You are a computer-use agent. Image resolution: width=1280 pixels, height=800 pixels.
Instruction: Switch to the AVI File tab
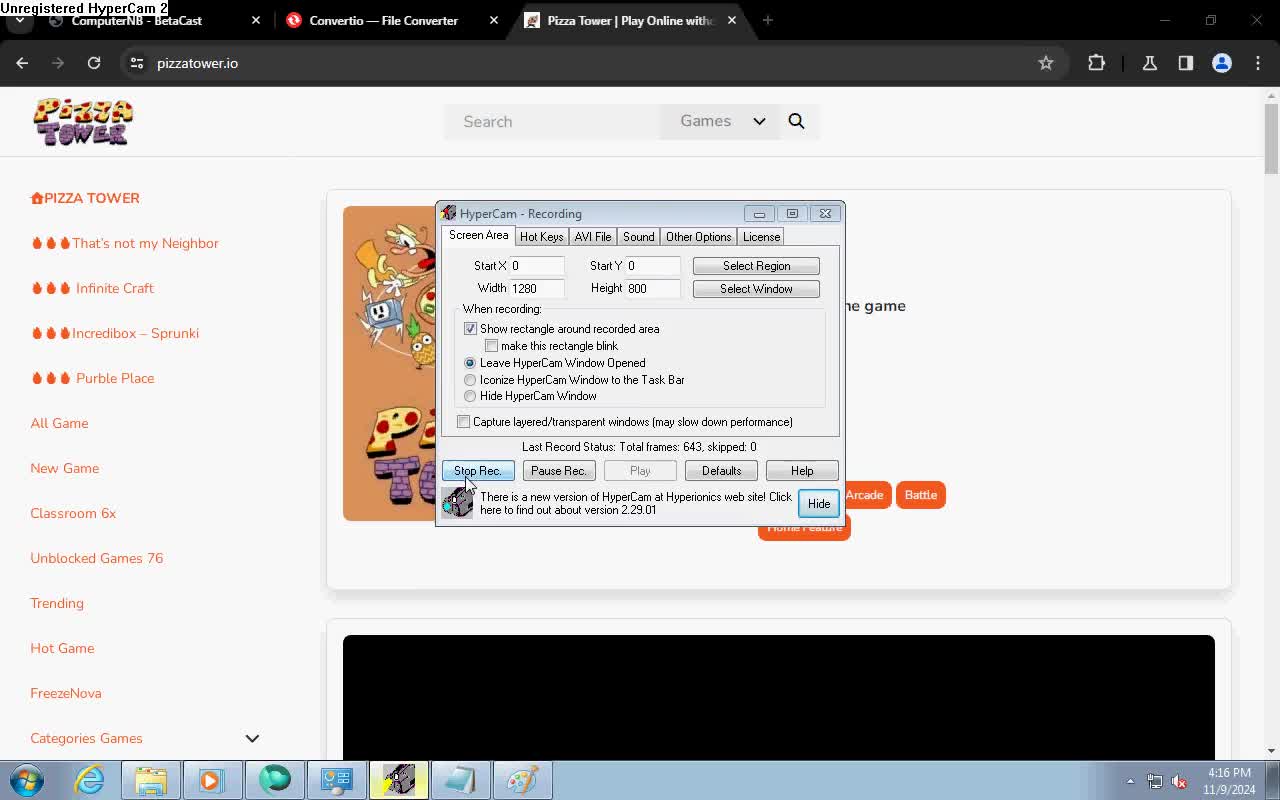592,237
